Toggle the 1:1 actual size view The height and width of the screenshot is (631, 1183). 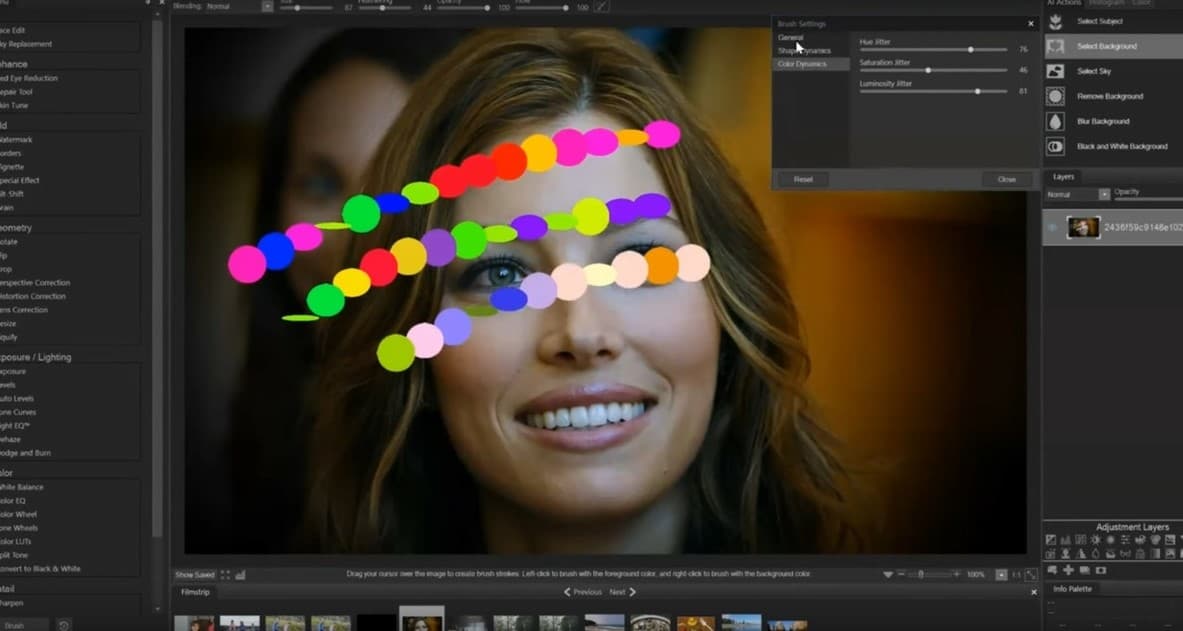tap(1016, 575)
